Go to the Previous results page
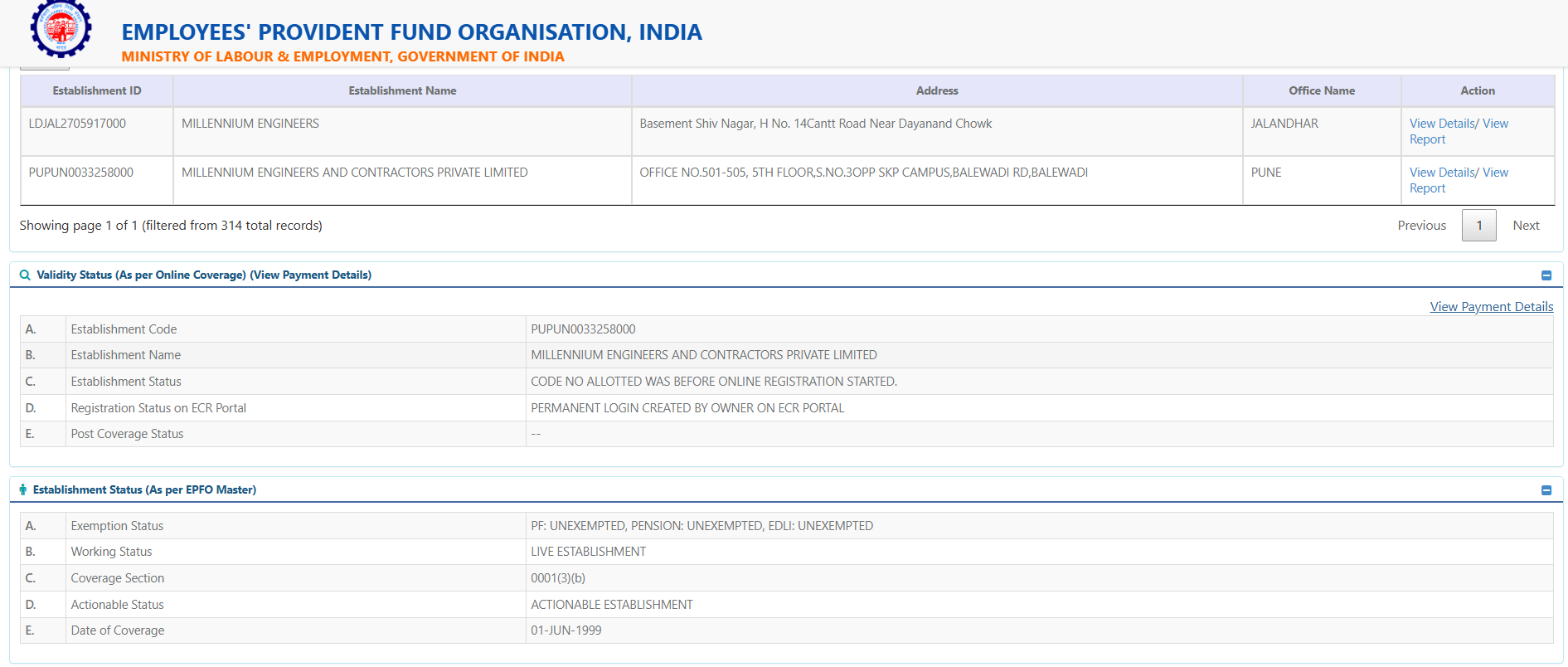The width and height of the screenshot is (1568, 667). 1421,226
